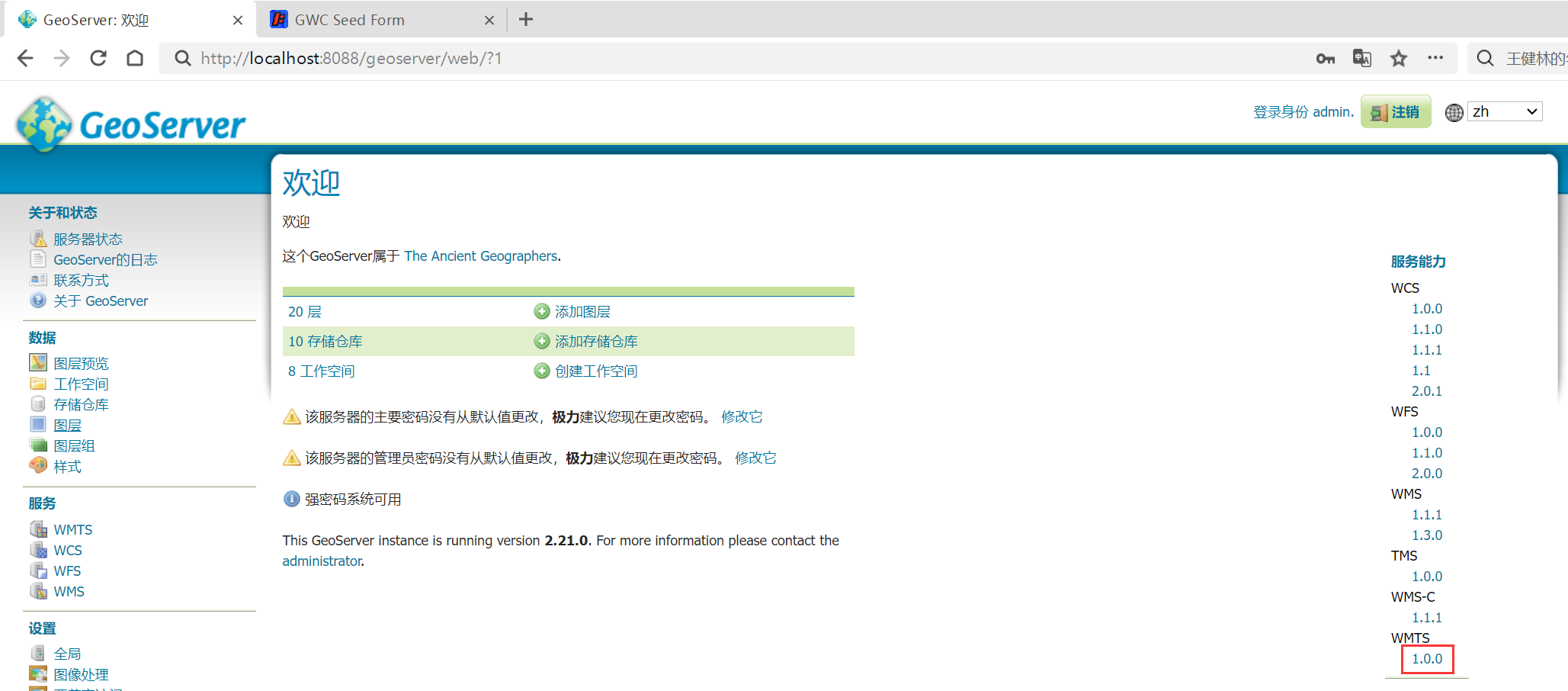Close the GWC Seed Form tab
This screenshot has width=1568, height=691.
[489, 21]
